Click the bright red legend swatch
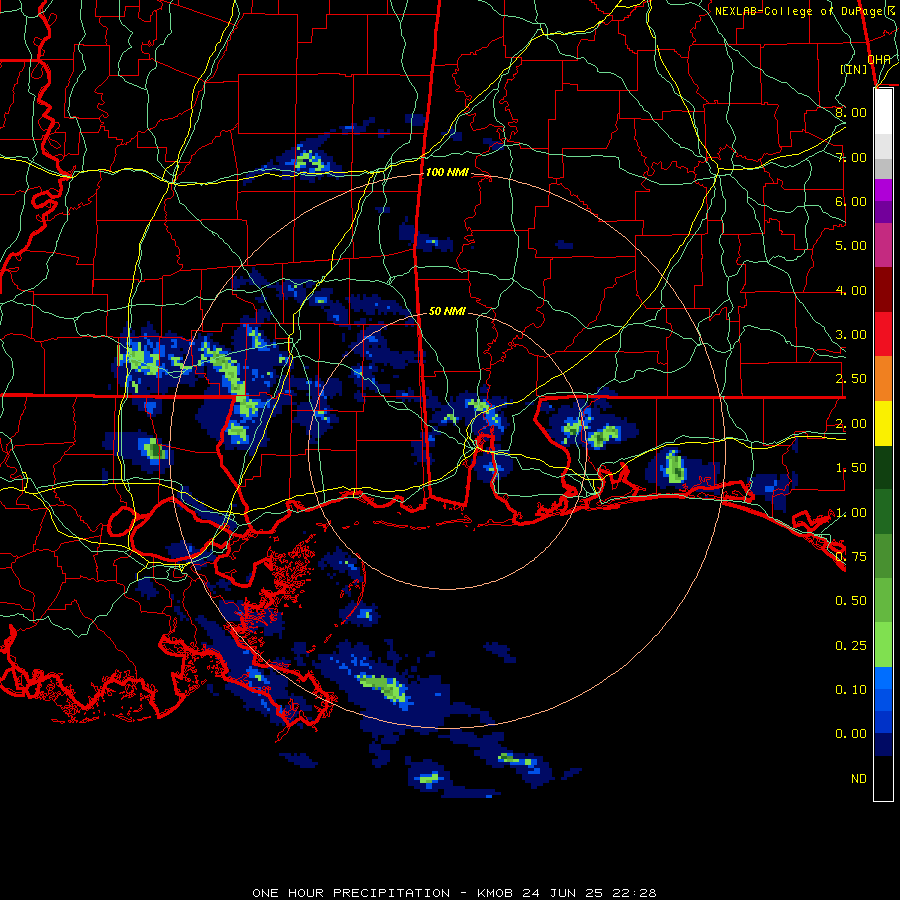Image resolution: width=900 pixels, height=900 pixels. tap(883, 334)
